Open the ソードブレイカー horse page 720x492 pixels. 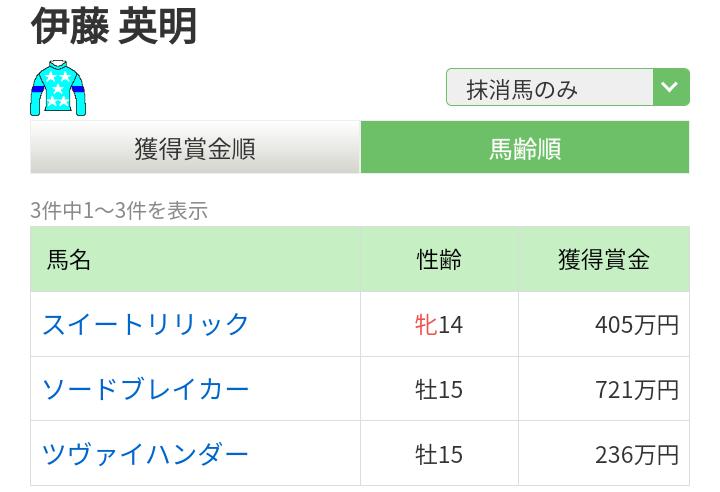tap(146, 389)
